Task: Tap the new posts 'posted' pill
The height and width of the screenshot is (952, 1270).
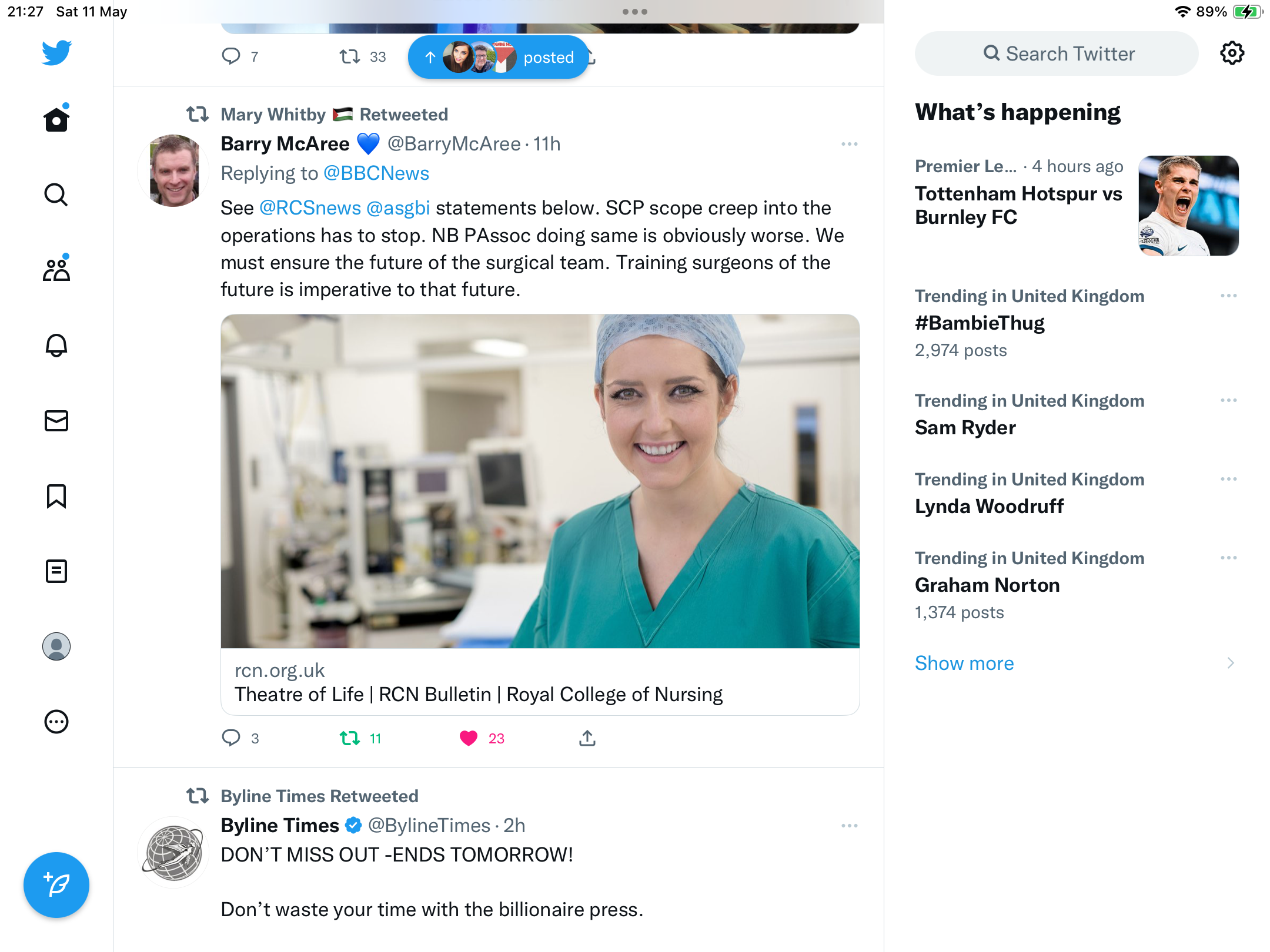Action: click(x=499, y=58)
